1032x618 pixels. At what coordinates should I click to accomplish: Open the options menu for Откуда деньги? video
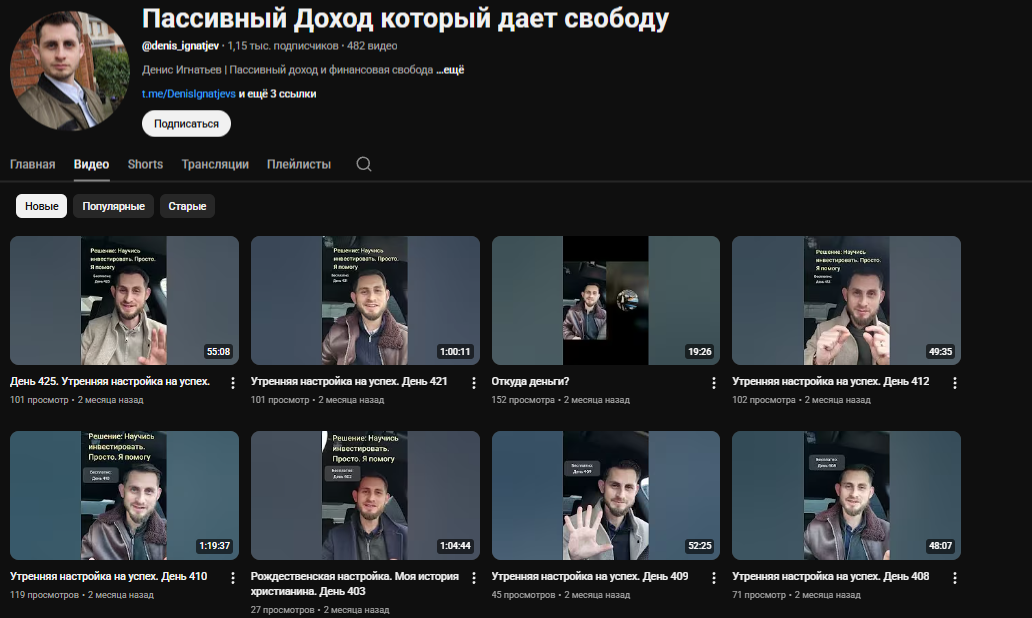coord(713,382)
